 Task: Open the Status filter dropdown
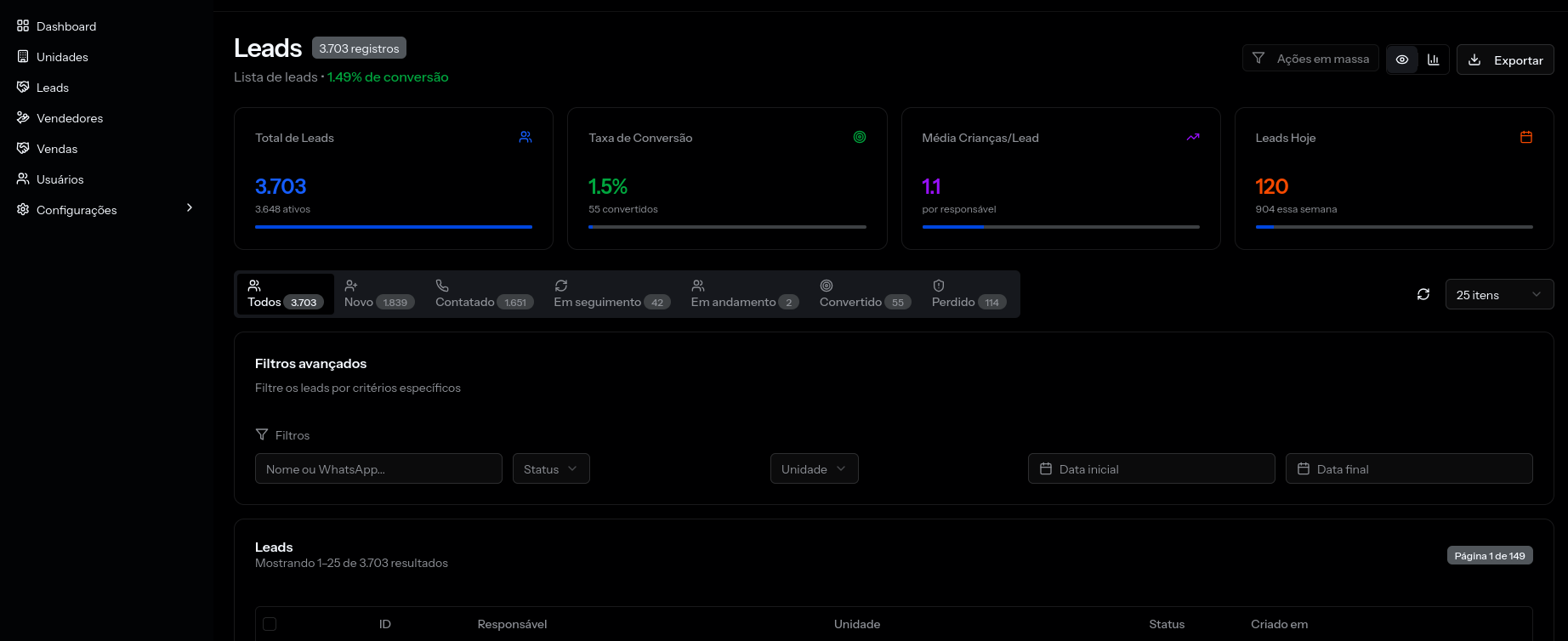551,468
